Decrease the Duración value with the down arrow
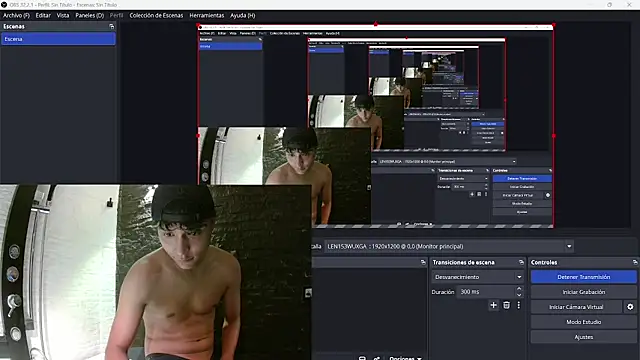Viewport: 640px width, 360px height. pos(519,295)
